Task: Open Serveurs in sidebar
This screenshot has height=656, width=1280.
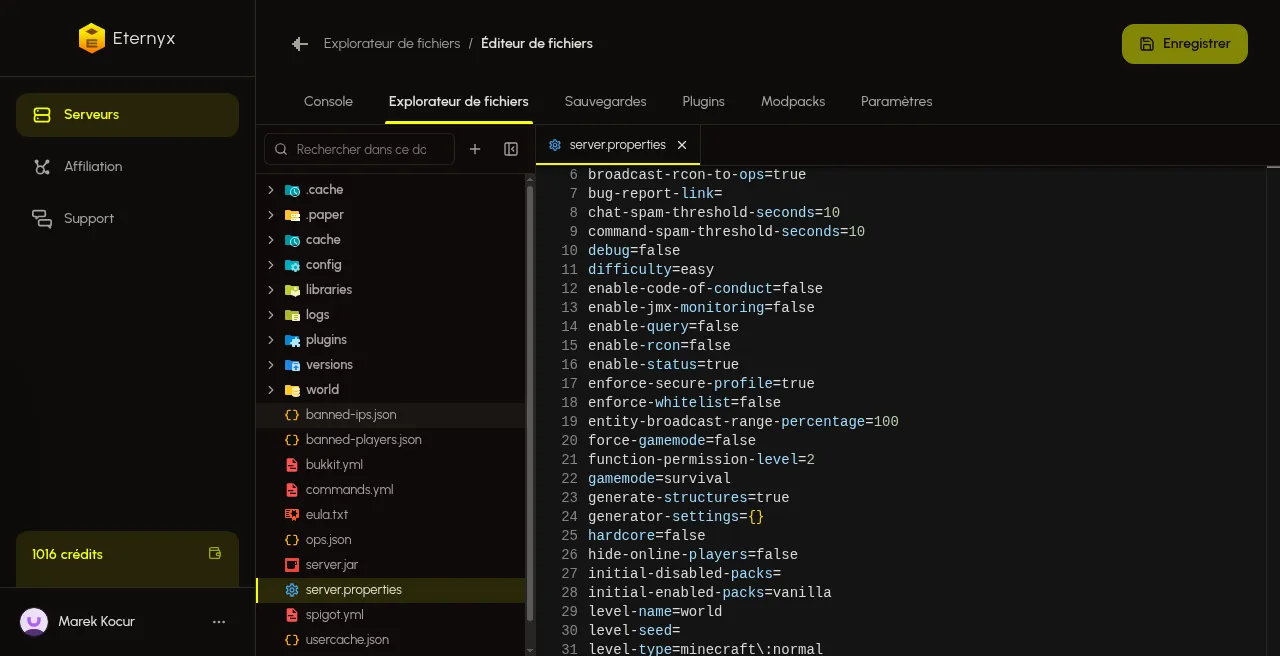Action: point(127,115)
